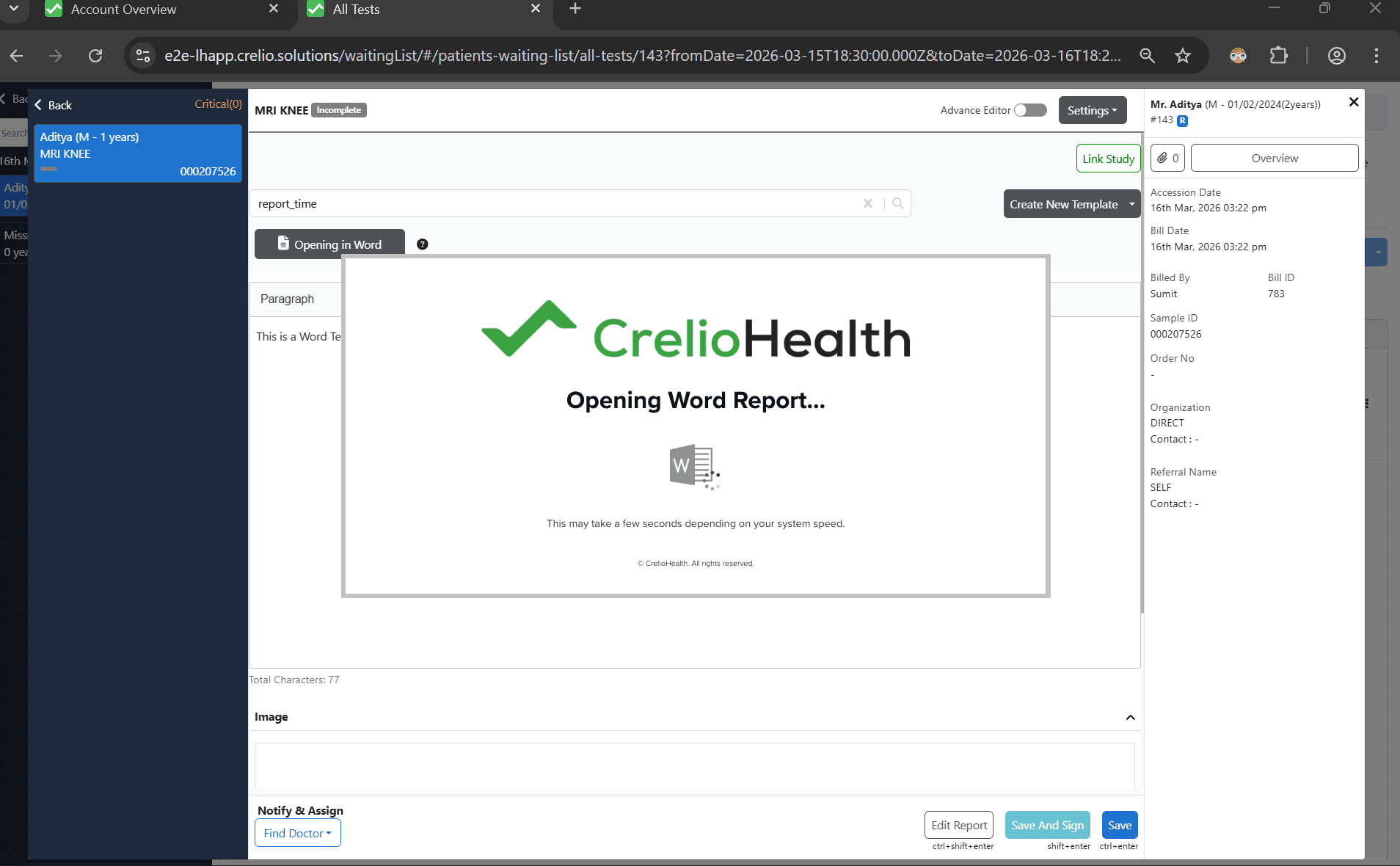
Task: Click the Link Study button
Action: (x=1108, y=159)
